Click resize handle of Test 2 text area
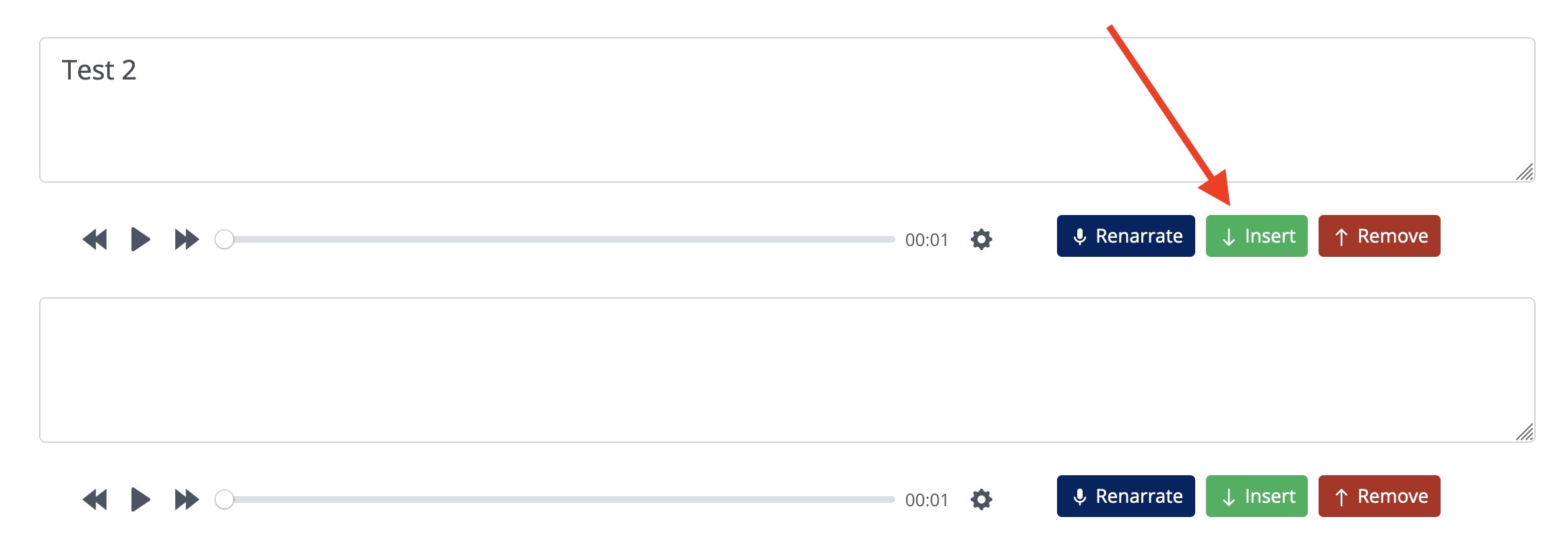1568x546 pixels. 1525,172
